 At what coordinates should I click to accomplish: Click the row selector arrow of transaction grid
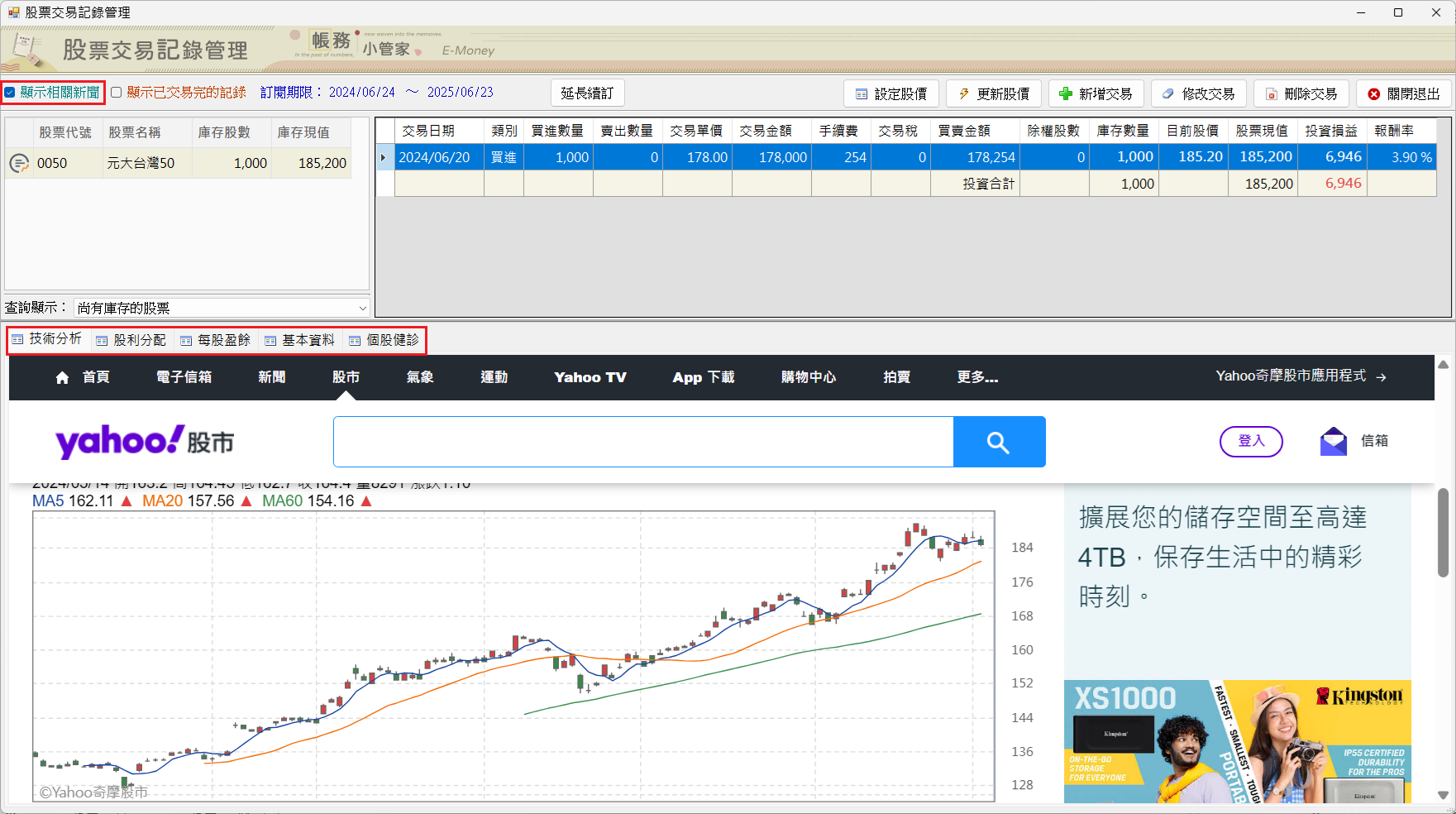pyautogui.click(x=384, y=157)
